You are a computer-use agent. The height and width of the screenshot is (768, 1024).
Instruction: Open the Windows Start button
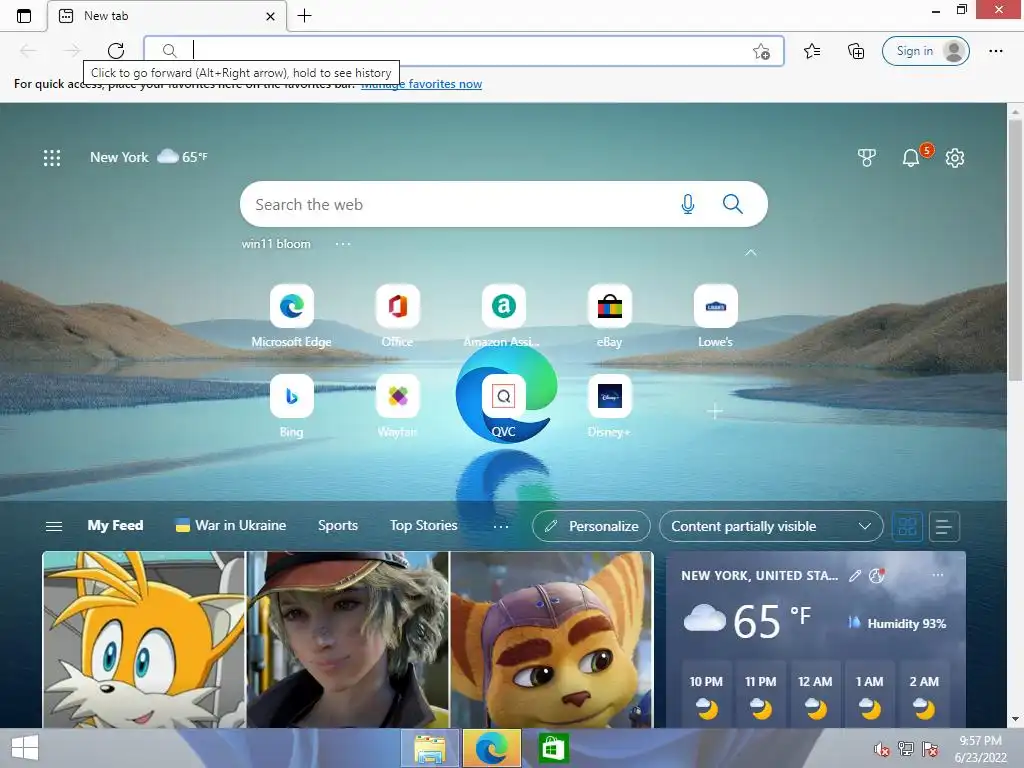coord(25,748)
